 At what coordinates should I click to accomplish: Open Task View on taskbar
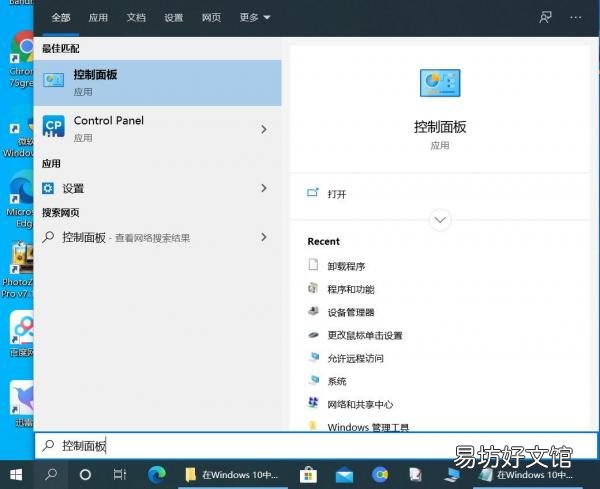(x=119, y=474)
